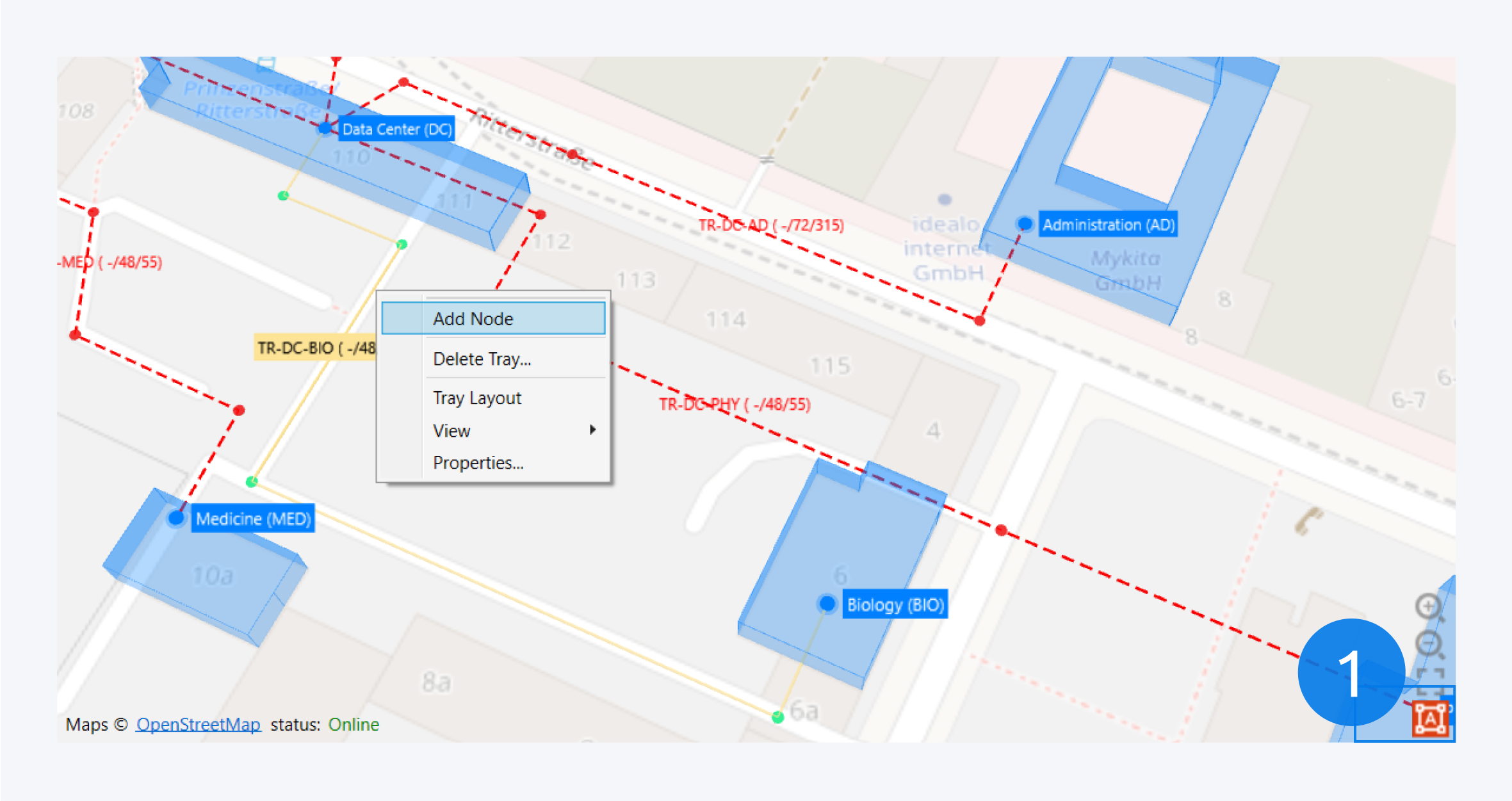Screen dimensions: 1512x801
Task: Click the orange label frame icon
Action: (1430, 718)
